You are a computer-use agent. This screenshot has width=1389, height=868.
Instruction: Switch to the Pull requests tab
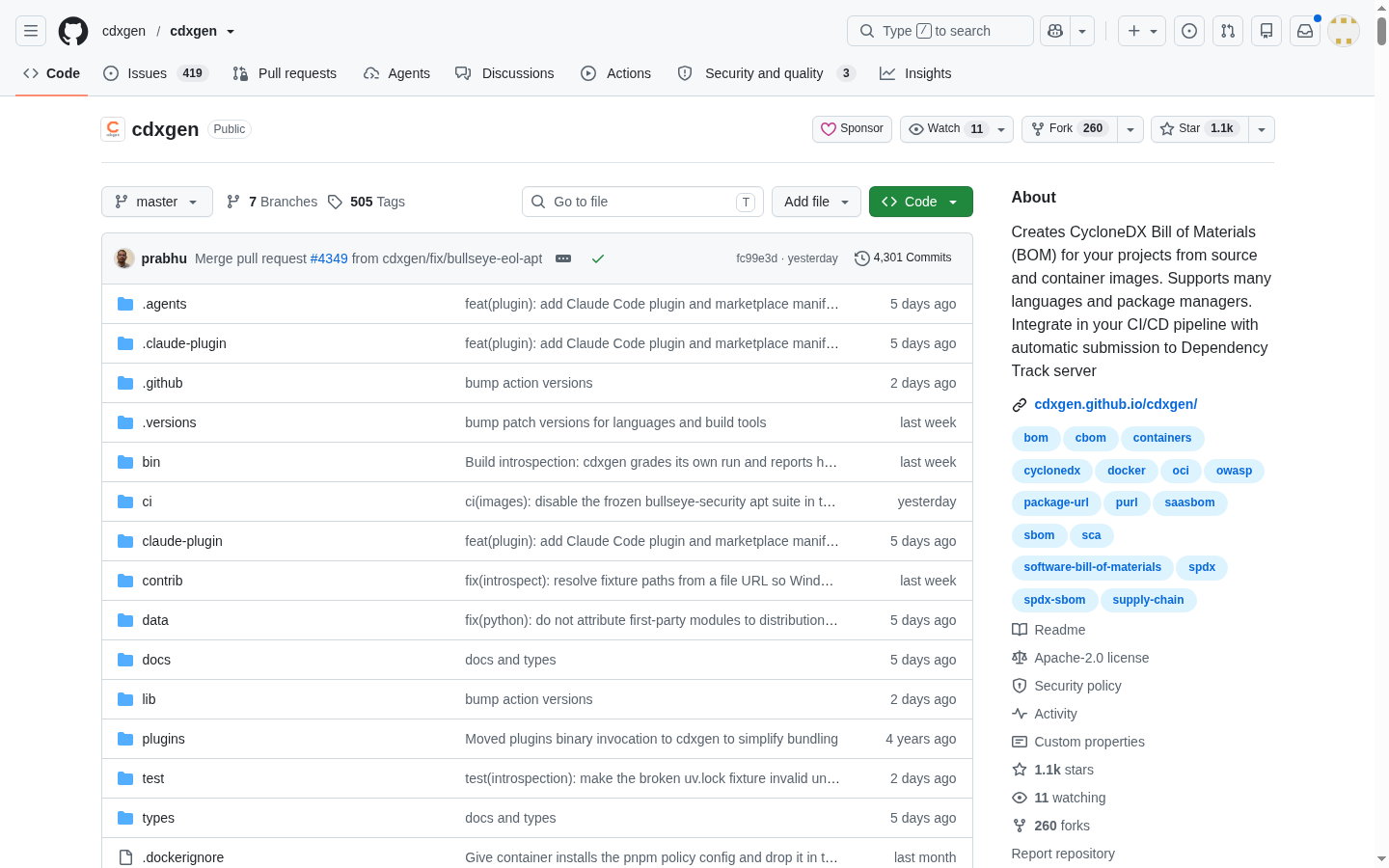click(x=285, y=73)
